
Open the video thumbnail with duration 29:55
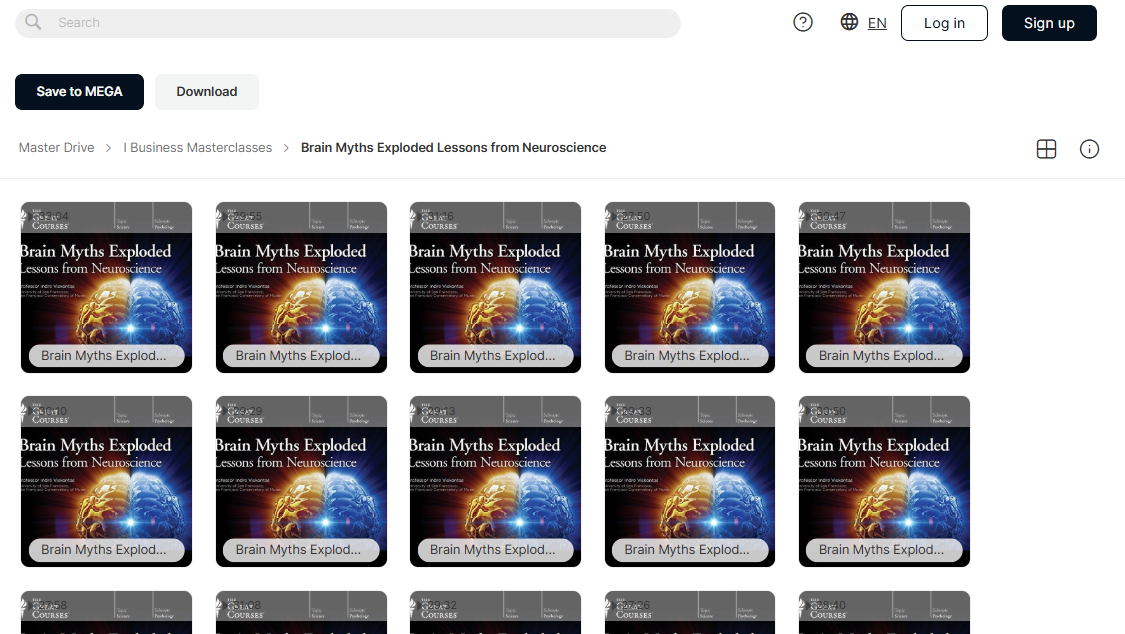click(x=301, y=288)
